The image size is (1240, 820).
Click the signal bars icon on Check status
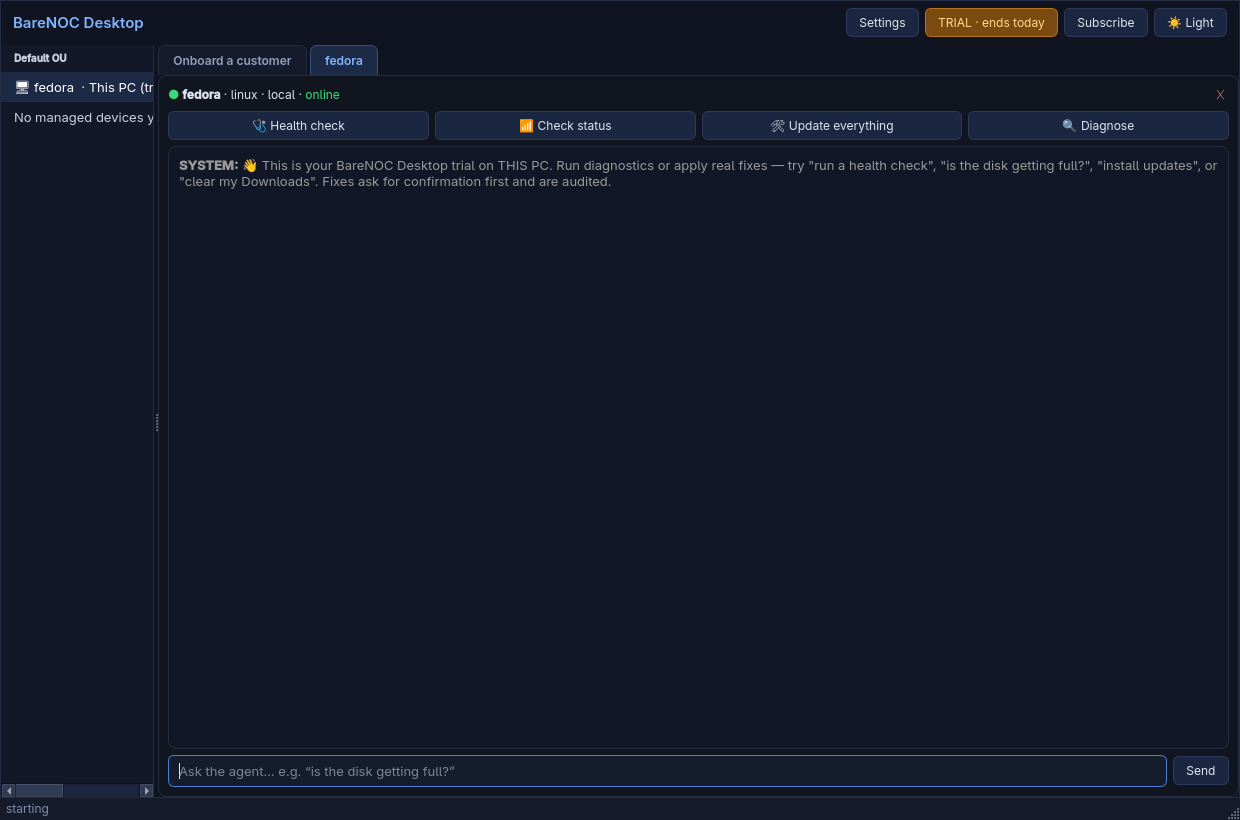click(x=526, y=126)
